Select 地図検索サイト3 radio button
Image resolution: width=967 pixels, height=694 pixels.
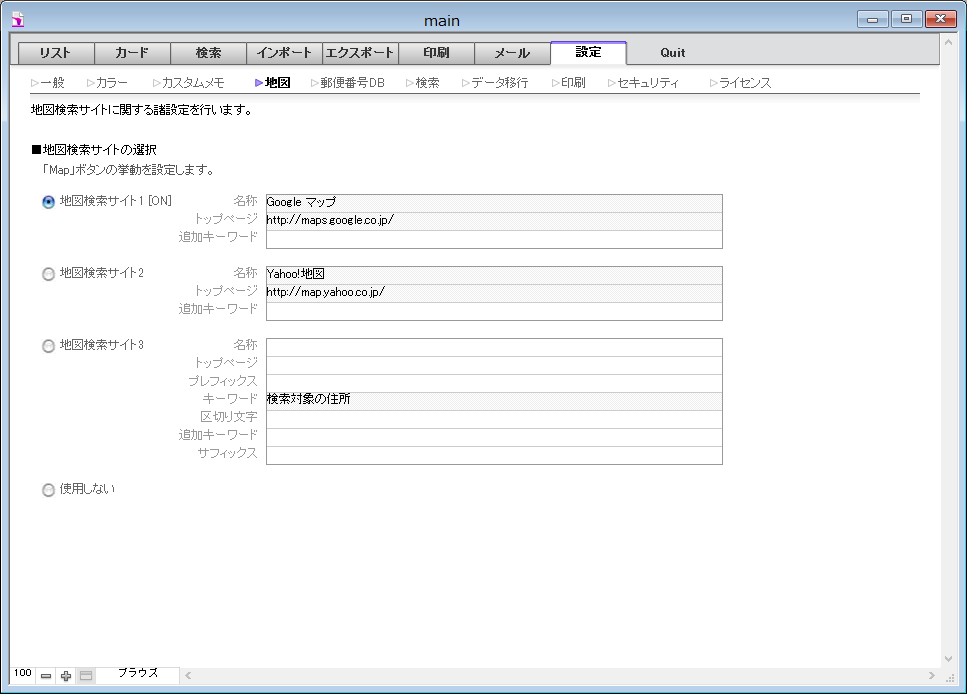(x=49, y=346)
